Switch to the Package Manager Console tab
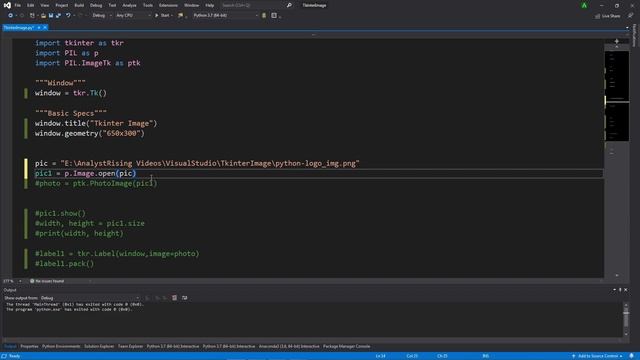Screen dimensions: 640x360 point(347,347)
